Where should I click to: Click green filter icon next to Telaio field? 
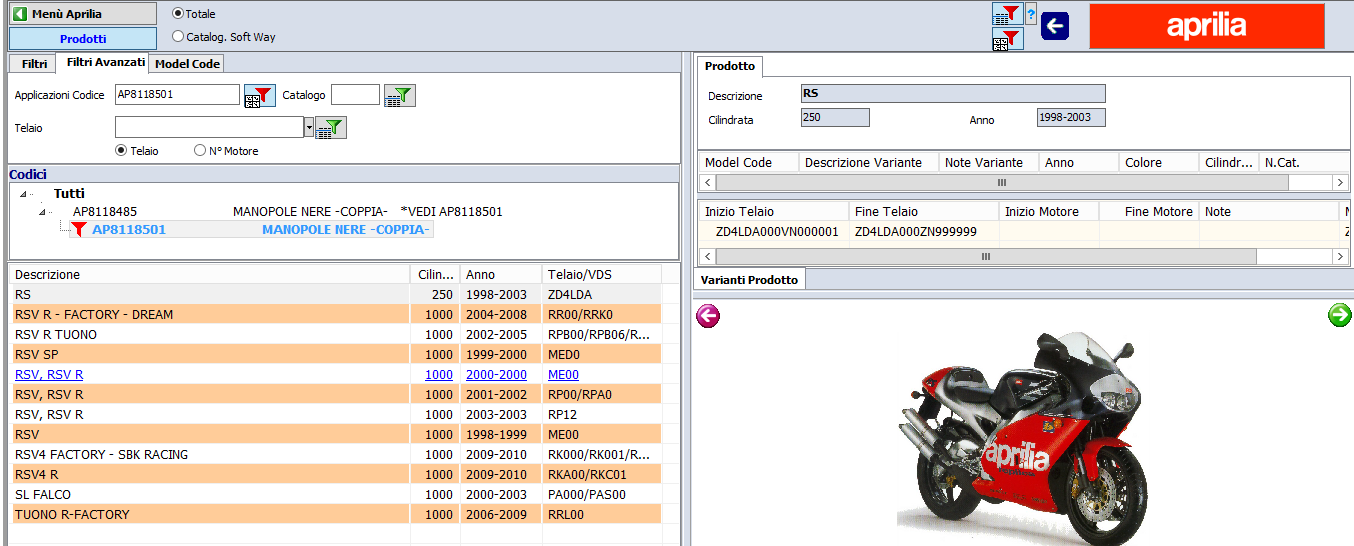point(331,128)
